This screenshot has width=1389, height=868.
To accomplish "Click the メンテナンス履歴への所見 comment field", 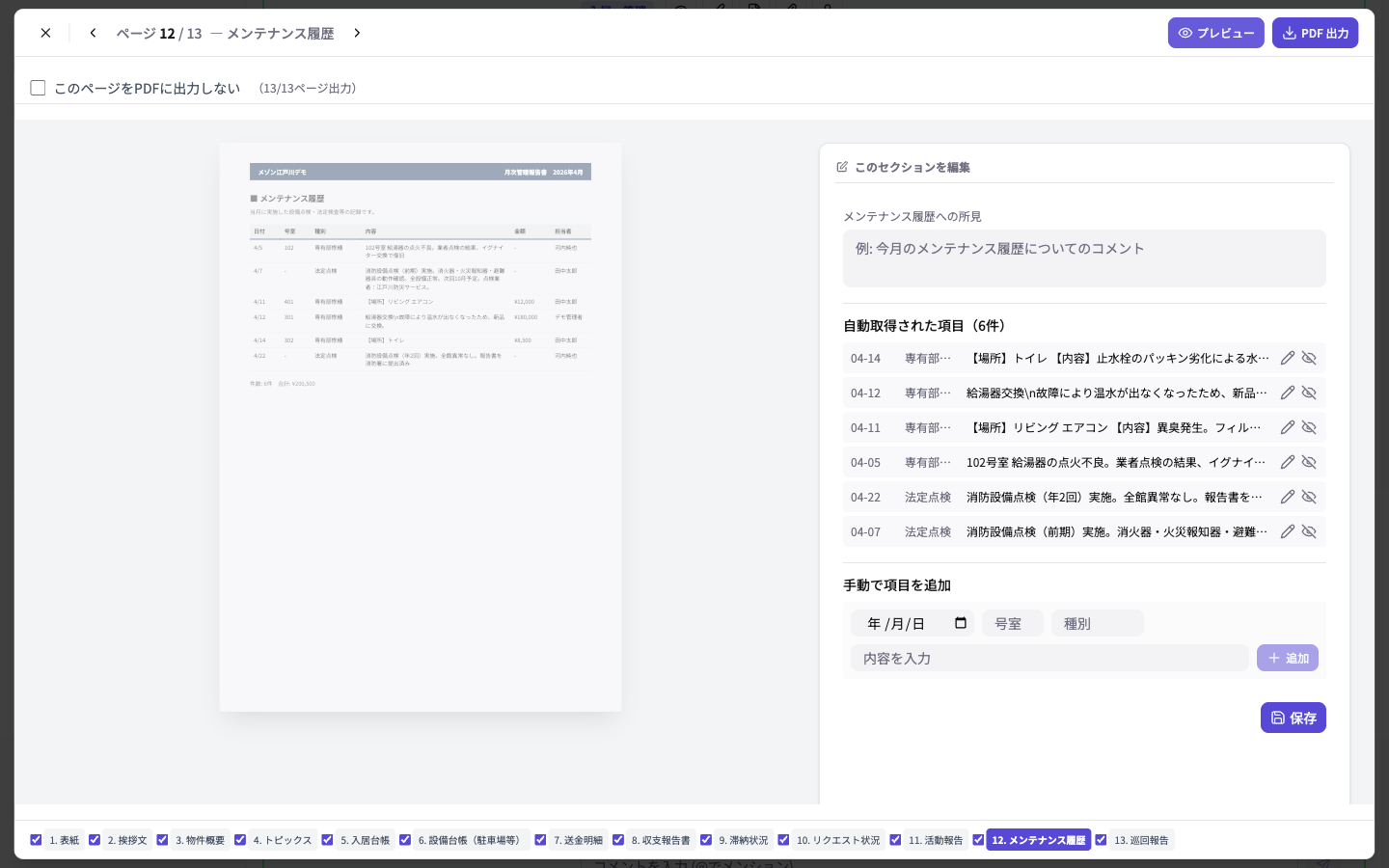I will point(1084,258).
